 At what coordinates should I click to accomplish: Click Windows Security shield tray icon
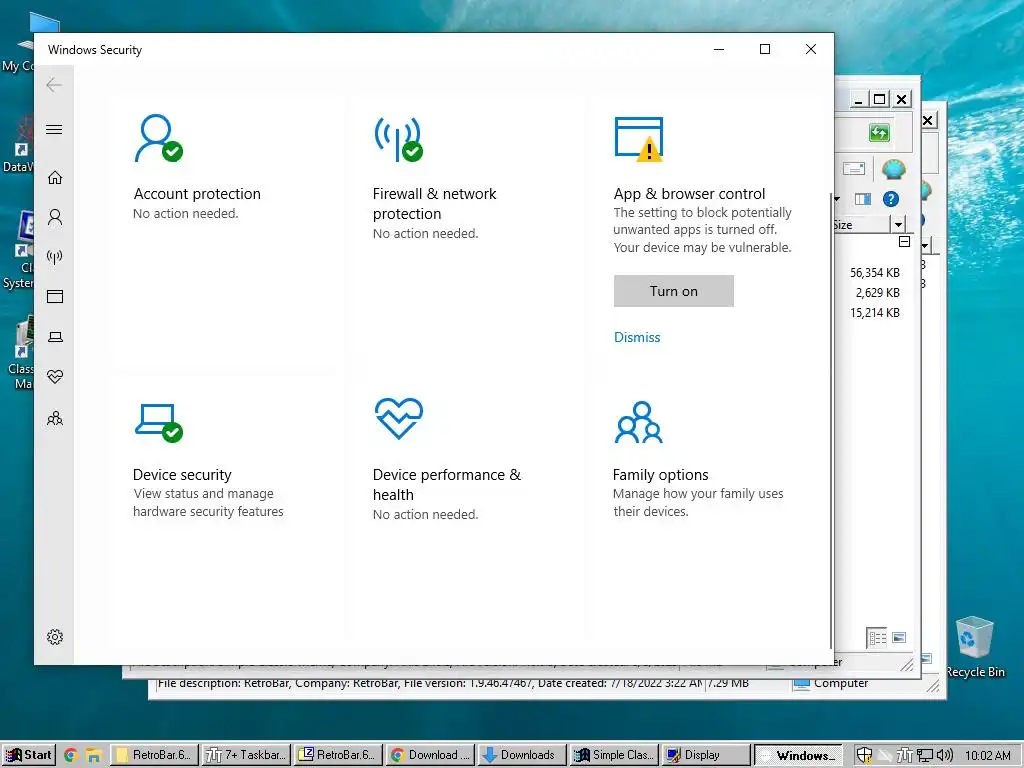[x=864, y=756]
